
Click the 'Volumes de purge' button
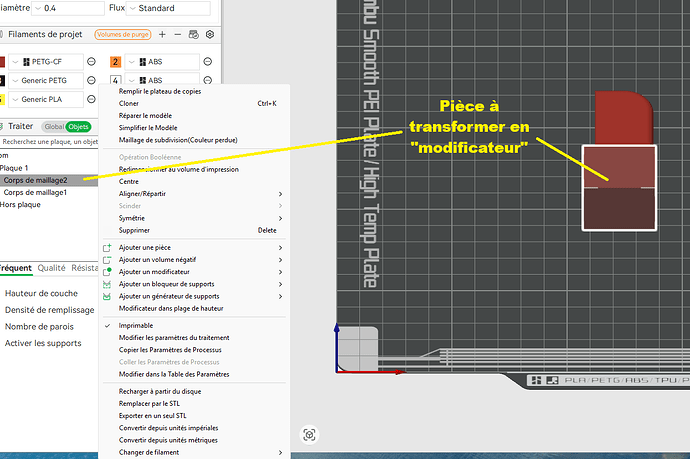tap(123, 34)
